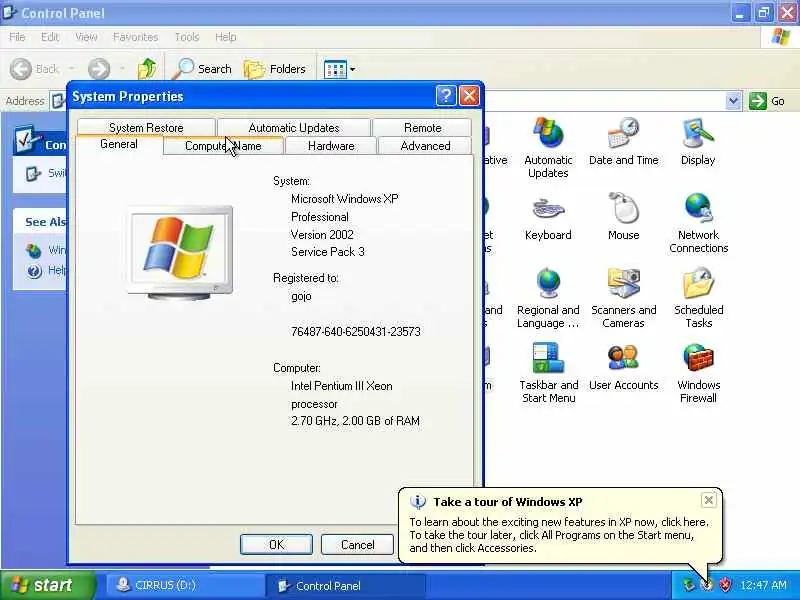Image resolution: width=800 pixels, height=600 pixels.
Task: Click the tour balloon message text
Action: click(559, 535)
